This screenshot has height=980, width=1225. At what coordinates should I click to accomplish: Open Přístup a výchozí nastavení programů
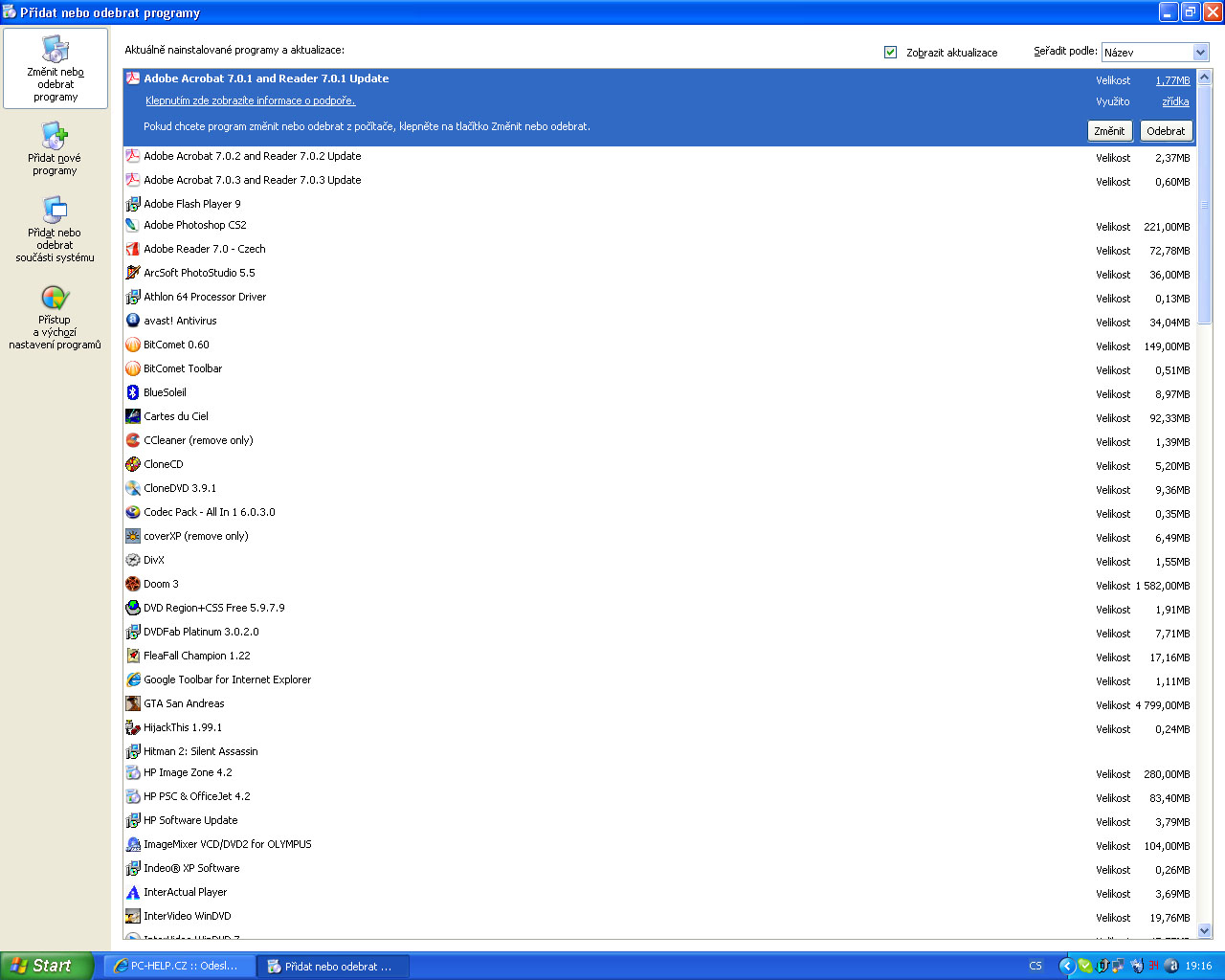[55, 318]
